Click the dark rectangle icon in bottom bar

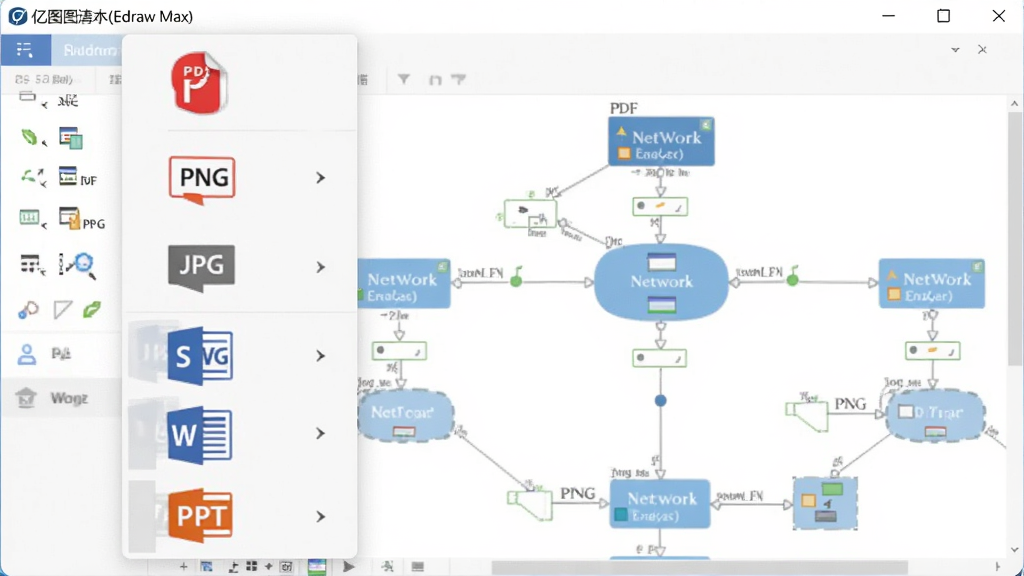[418, 566]
